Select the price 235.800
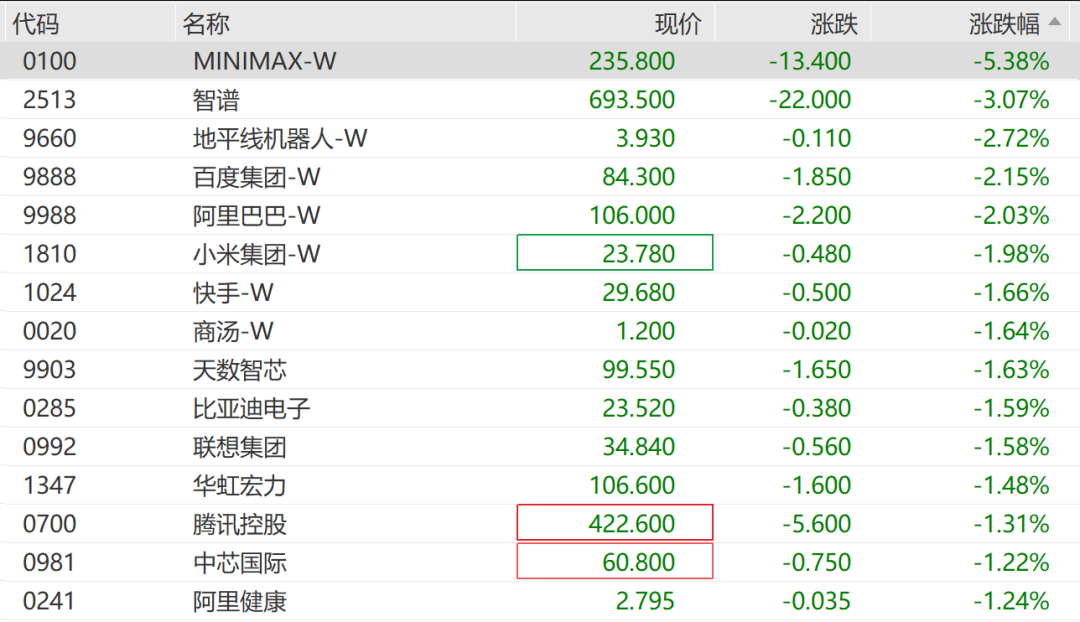1080x622 pixels. [x=632, y=61]
